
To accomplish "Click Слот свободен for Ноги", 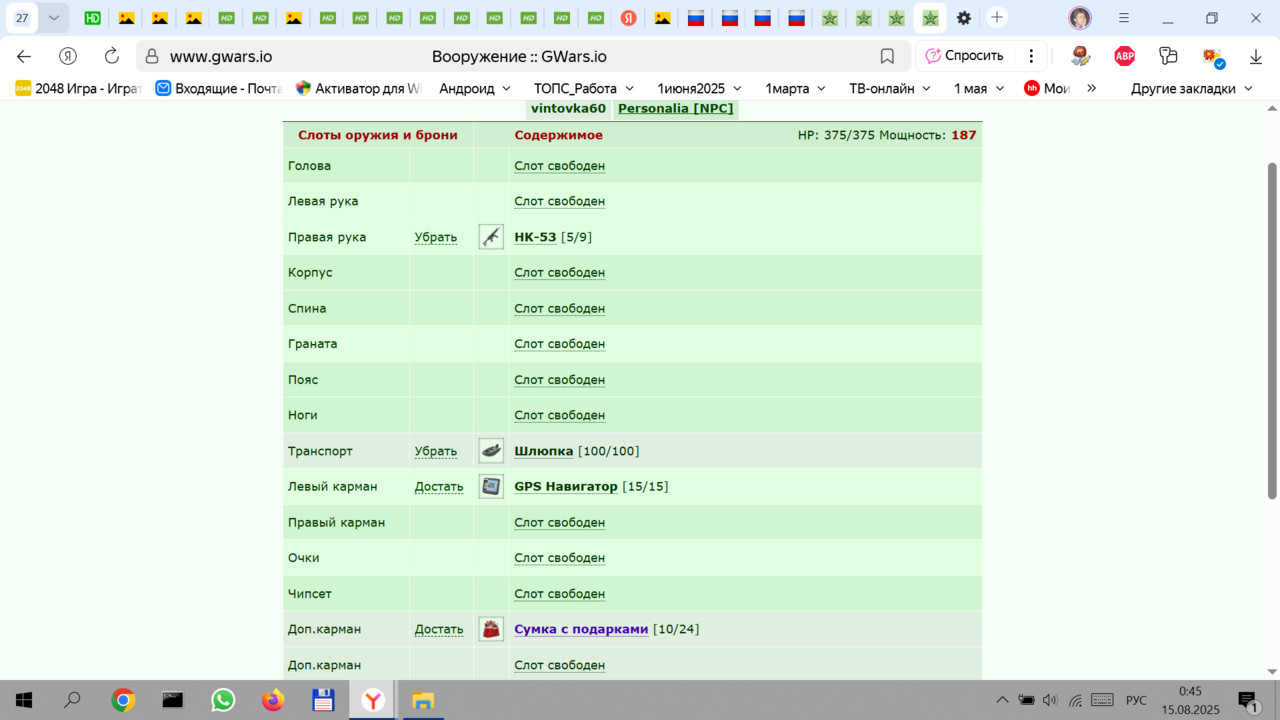I will [x=559, y=415].
